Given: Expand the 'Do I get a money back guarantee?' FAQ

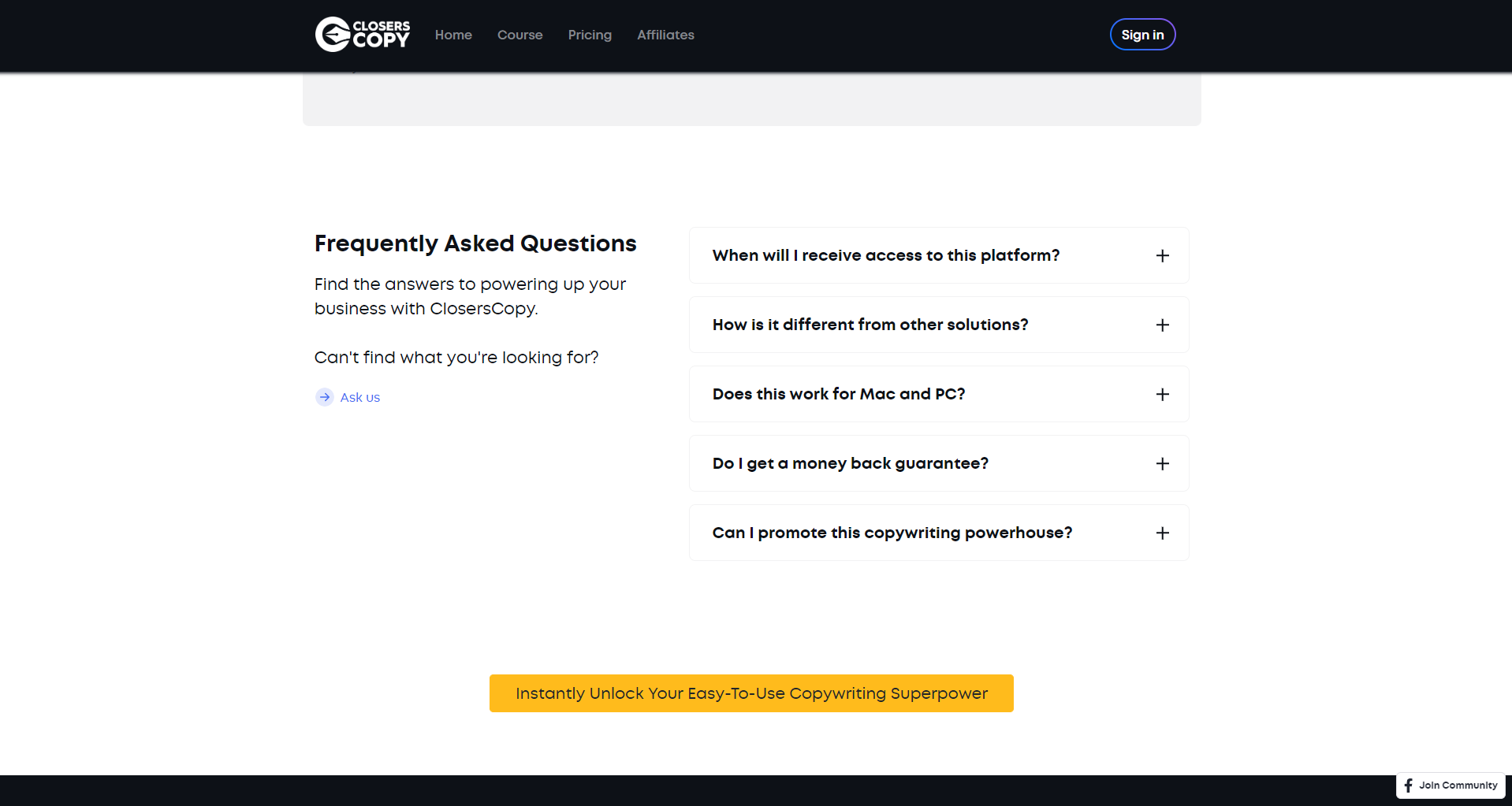Looking at the screenshot, I should [x=938, y=463].
